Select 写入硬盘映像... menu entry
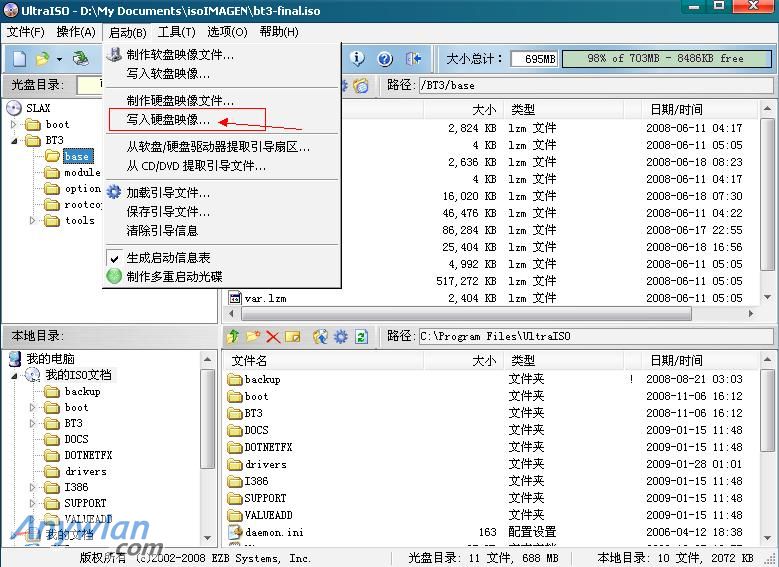 [x=168, y=120]
